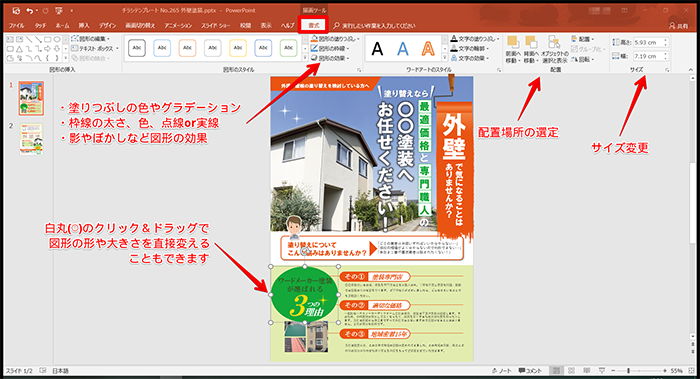This screenshot has height=379, width=700.
Task: Expand WordArt styles gallery
Action: [445, 58]
